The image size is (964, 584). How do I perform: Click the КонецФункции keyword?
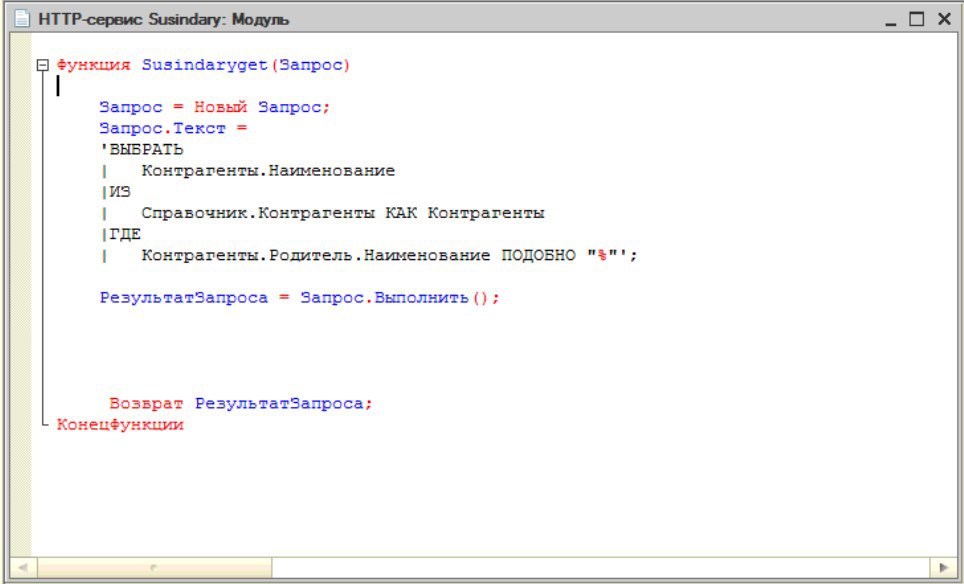pyautogui.click(x=120, y=425)
